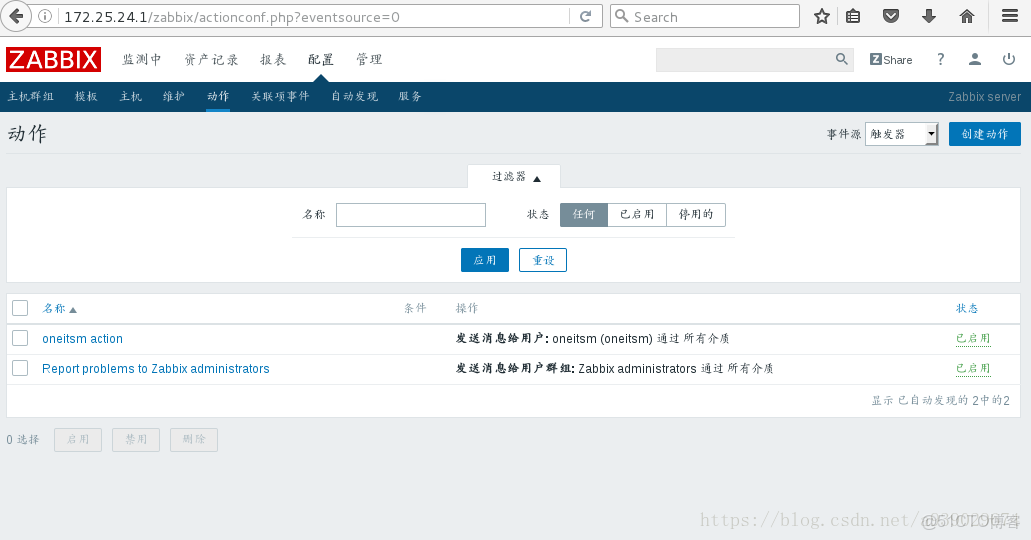Click the power logout icon
The height and width of the screenshot is (540, 1031).
pos(1009,59)
